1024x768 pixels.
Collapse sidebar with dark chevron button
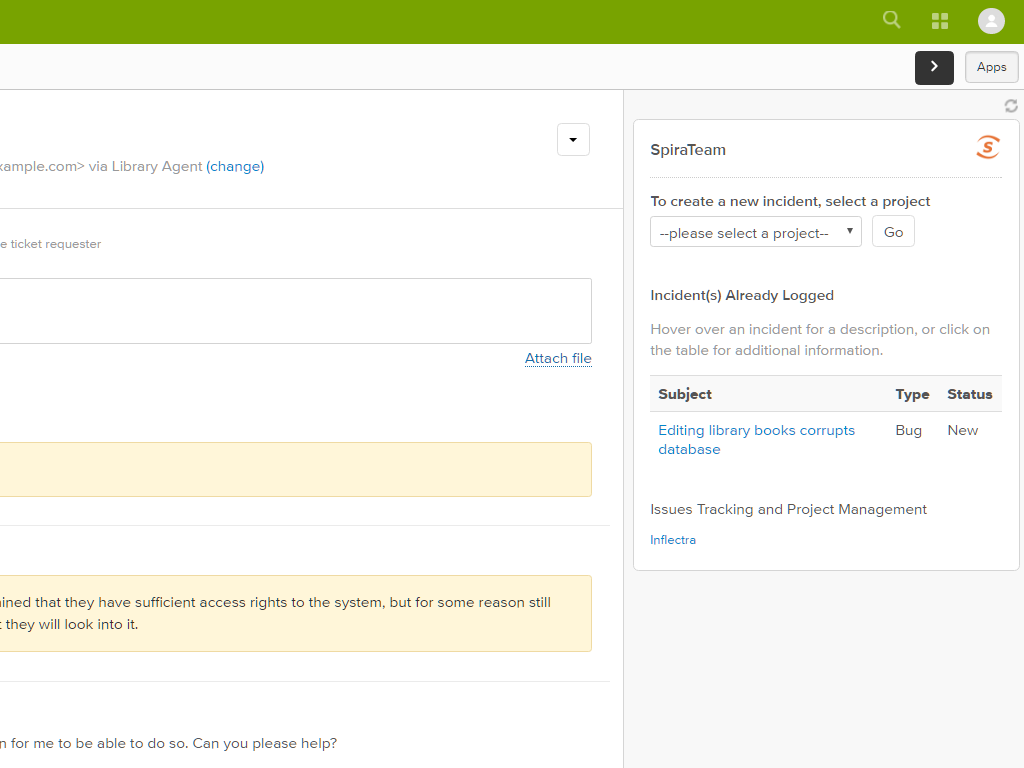click(934, 67)
